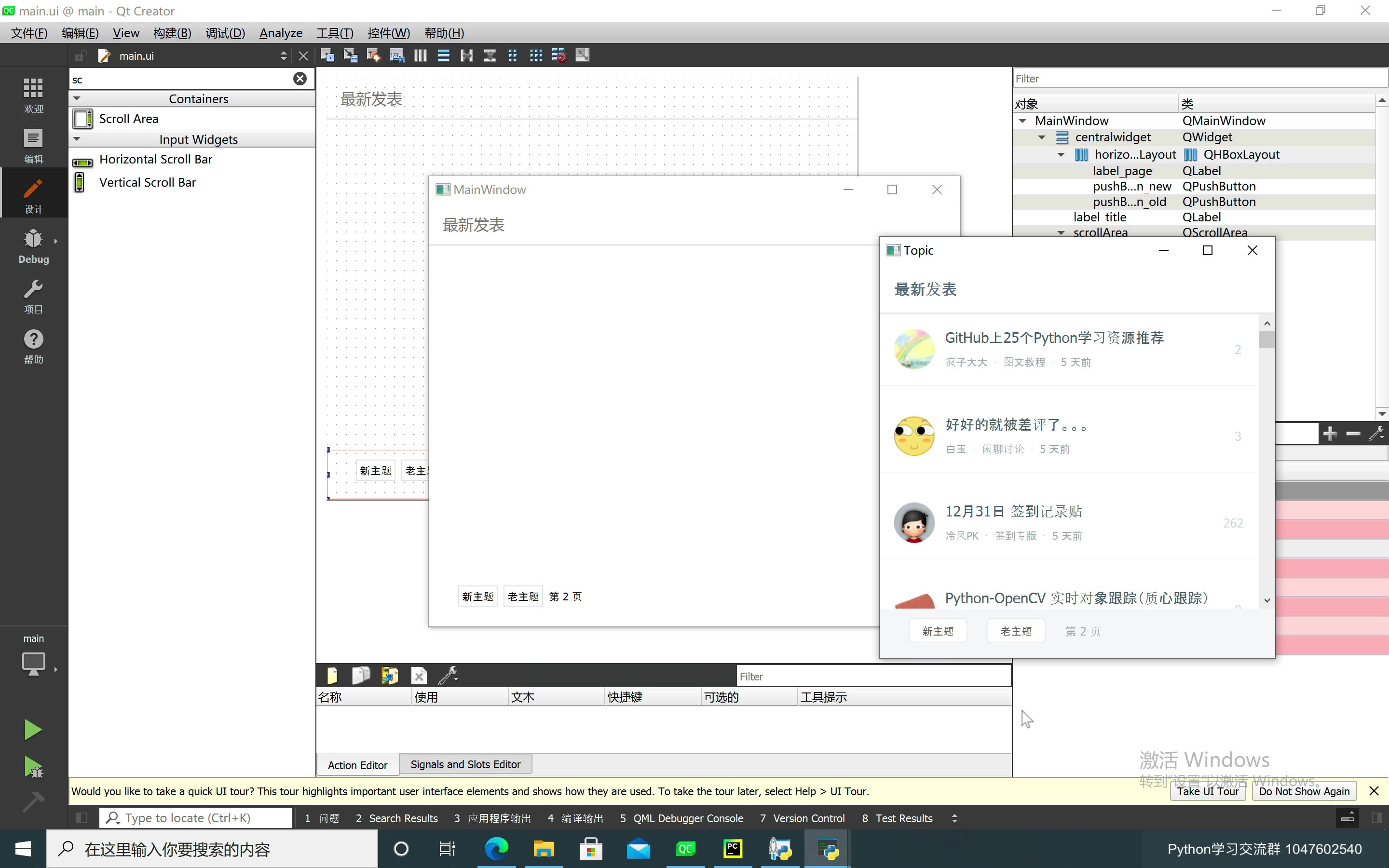Click the Edit Widgets toolbar icon
Image resolution: width=1389 pixels, height=868 pixels.
(x=327, y=55)
